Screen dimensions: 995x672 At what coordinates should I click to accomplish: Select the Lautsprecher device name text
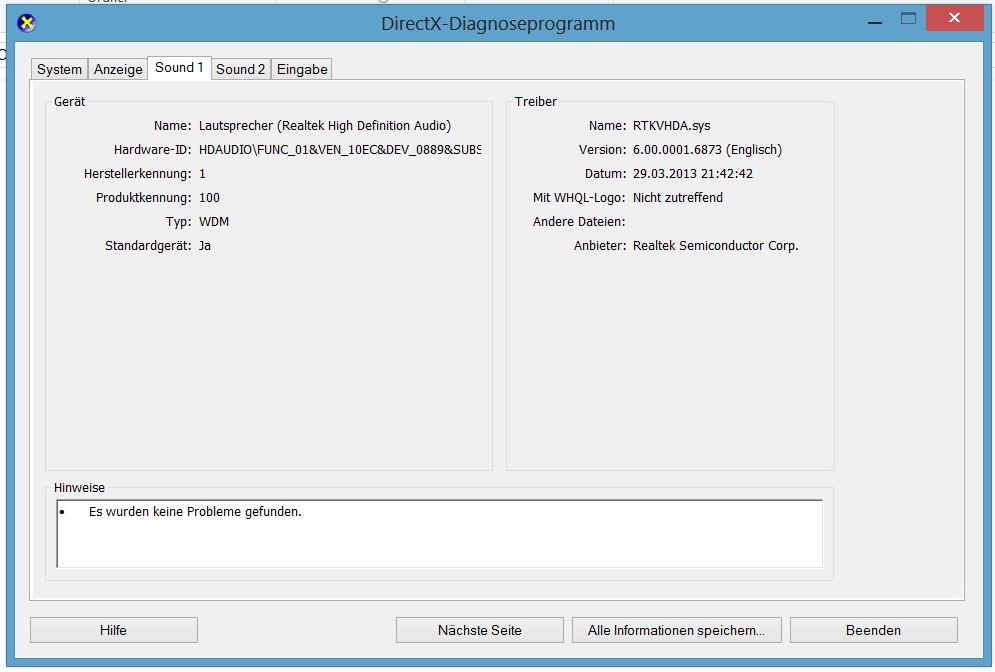[325, 126]
